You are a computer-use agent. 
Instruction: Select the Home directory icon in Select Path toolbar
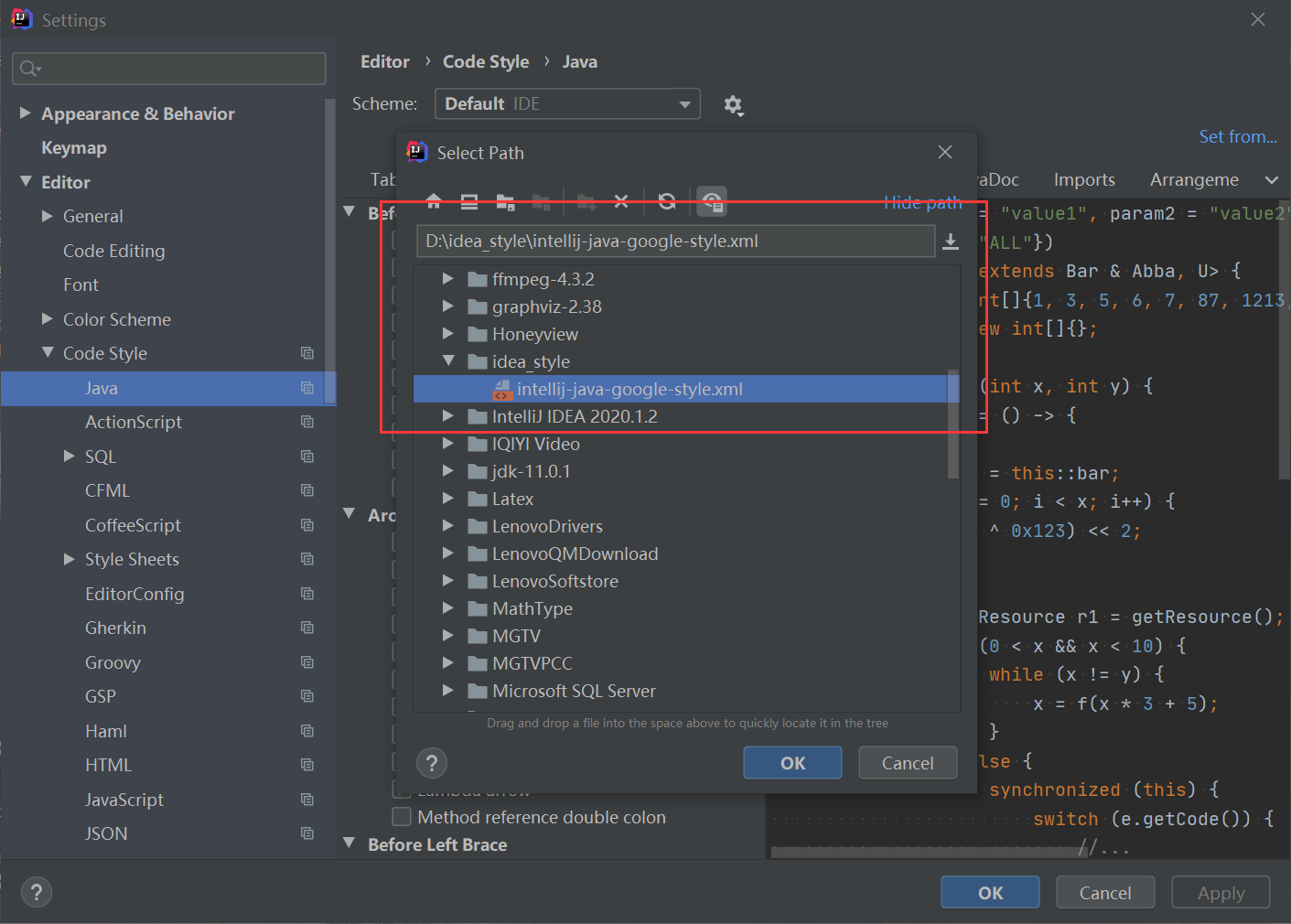pos(433,201)
